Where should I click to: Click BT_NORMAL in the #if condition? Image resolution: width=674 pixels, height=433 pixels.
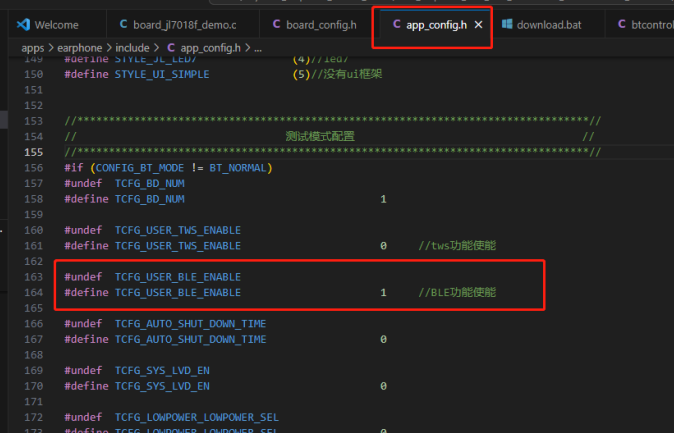click(x=238, y=168)
